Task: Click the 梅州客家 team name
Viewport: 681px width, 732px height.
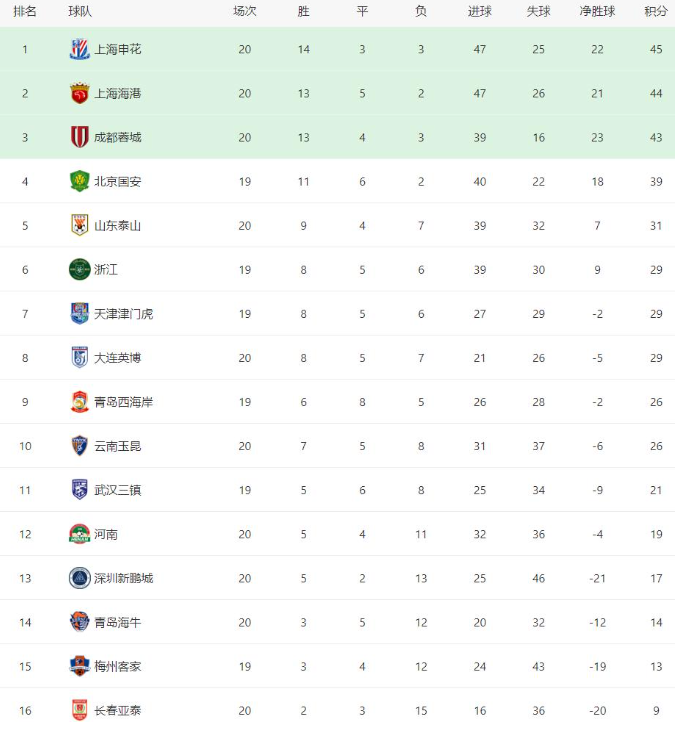Action: (117, 666)
